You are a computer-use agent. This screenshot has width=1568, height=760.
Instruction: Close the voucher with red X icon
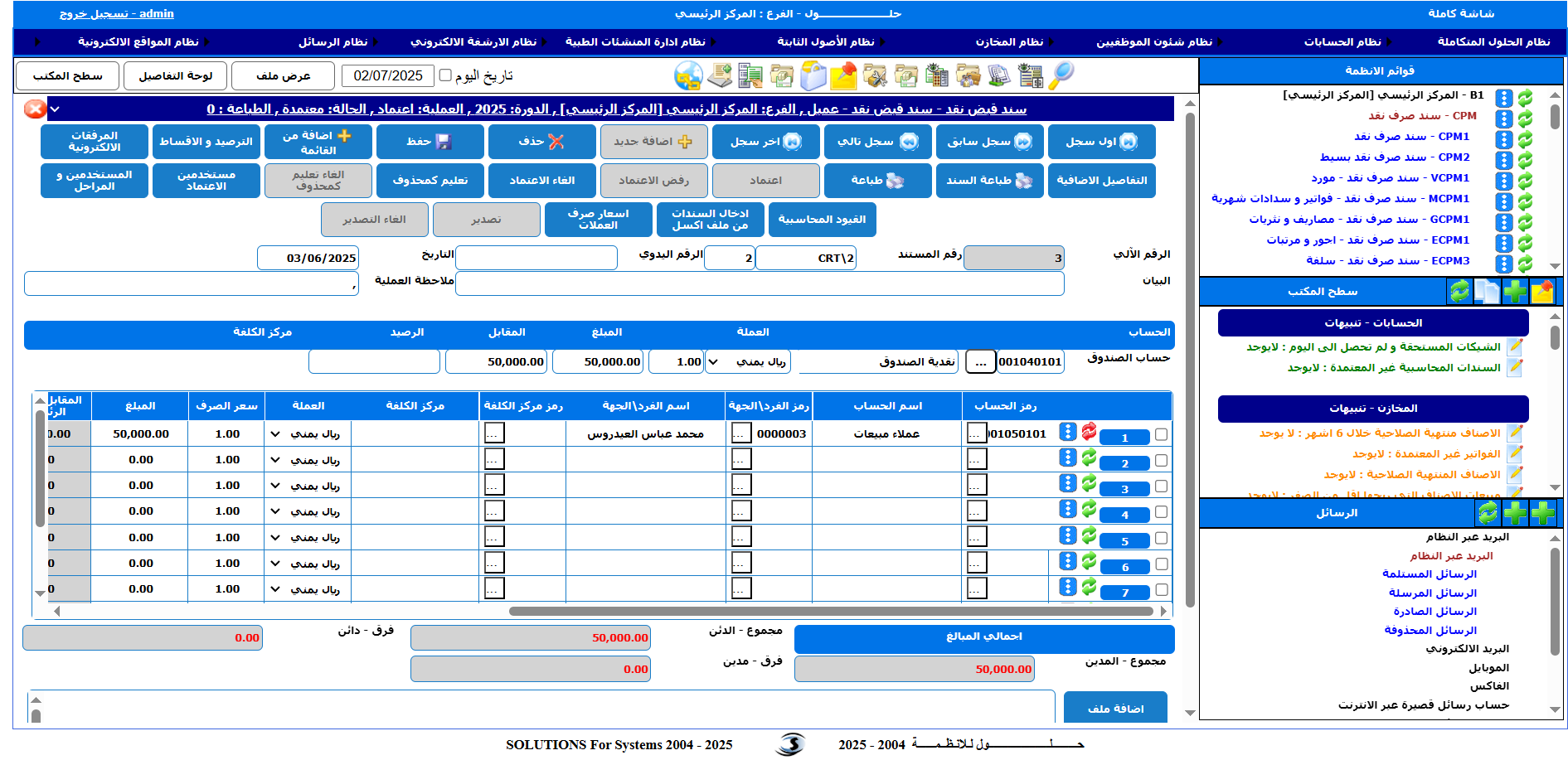pos(35,109)
